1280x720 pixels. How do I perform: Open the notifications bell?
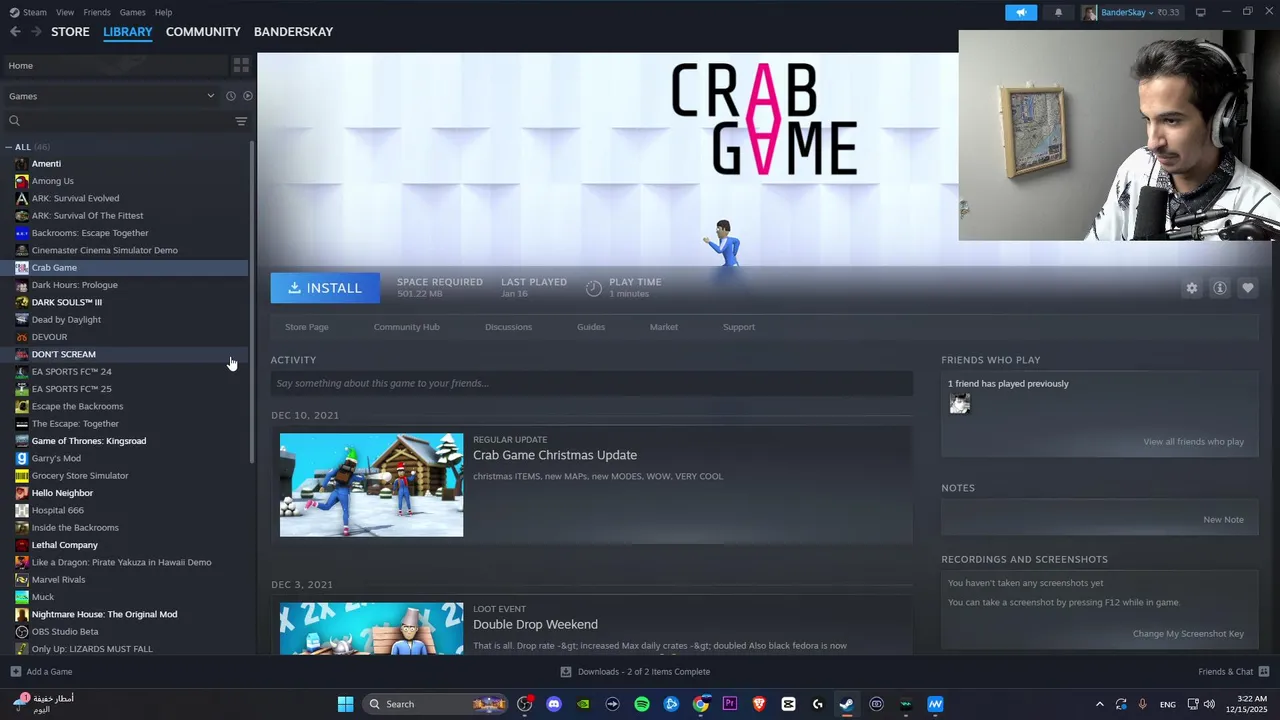(1058, 13)
